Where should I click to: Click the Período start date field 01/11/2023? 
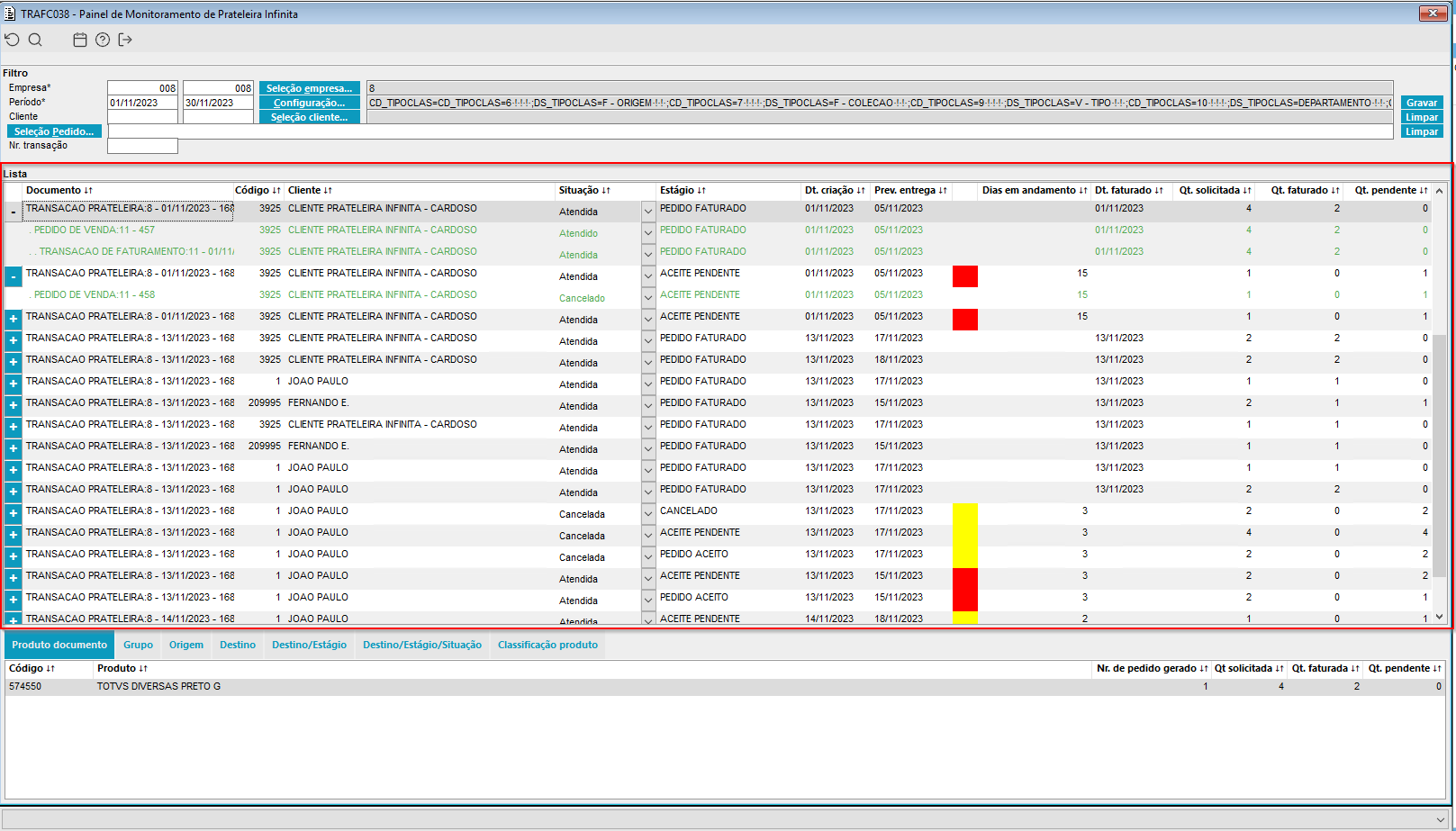142,103
